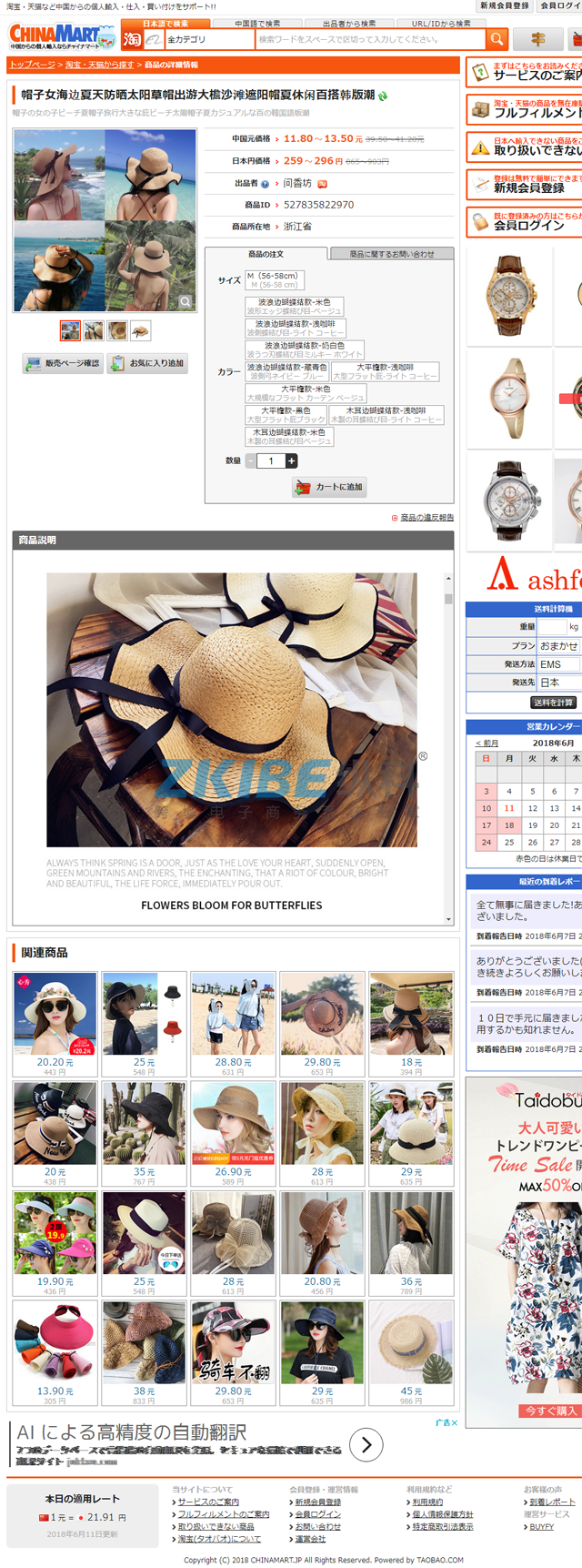Click the サービスのご案内 footer link

[x=208, y=1502]
